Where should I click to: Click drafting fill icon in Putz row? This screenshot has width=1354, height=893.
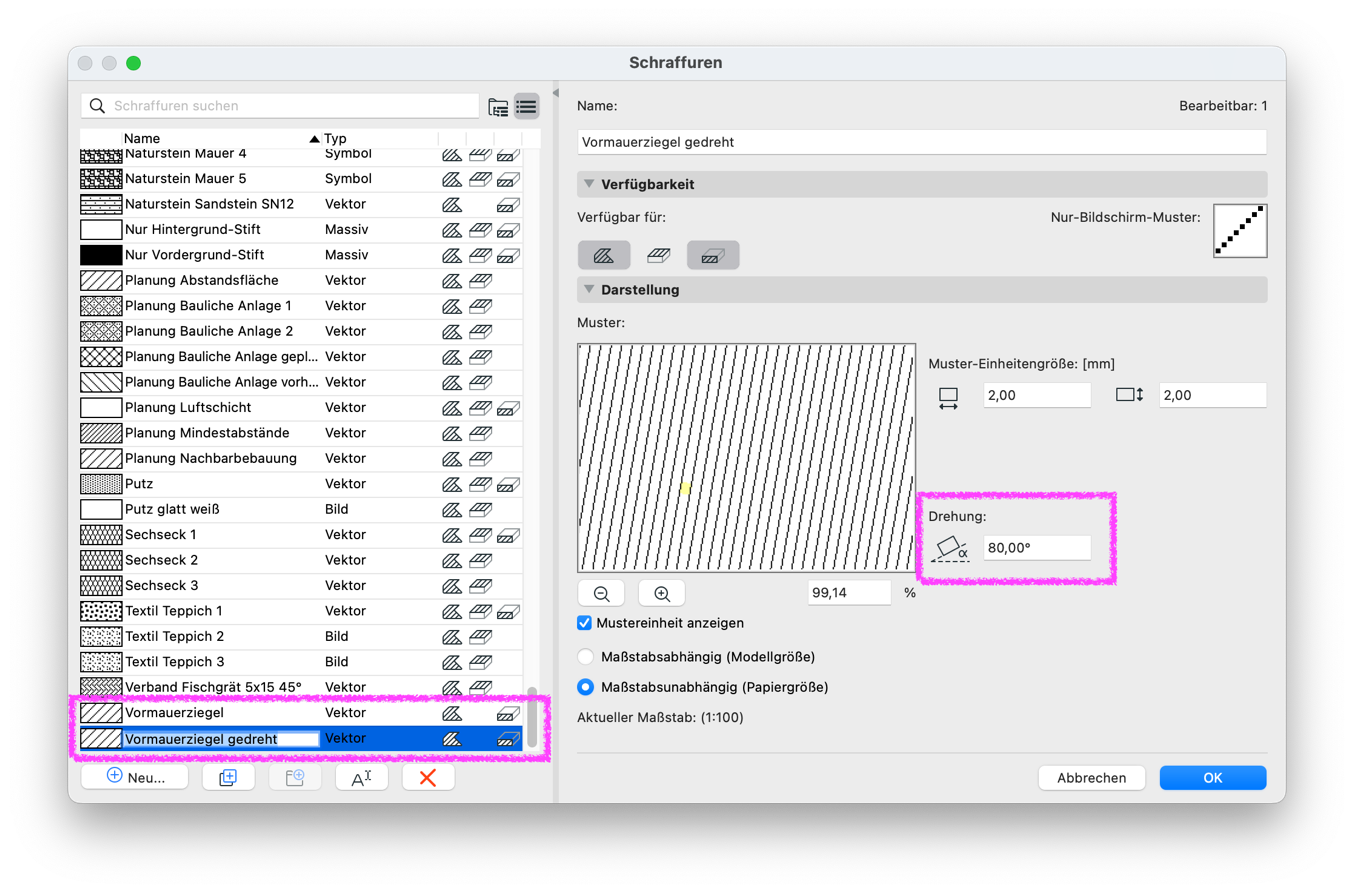(x=452, y=484)
